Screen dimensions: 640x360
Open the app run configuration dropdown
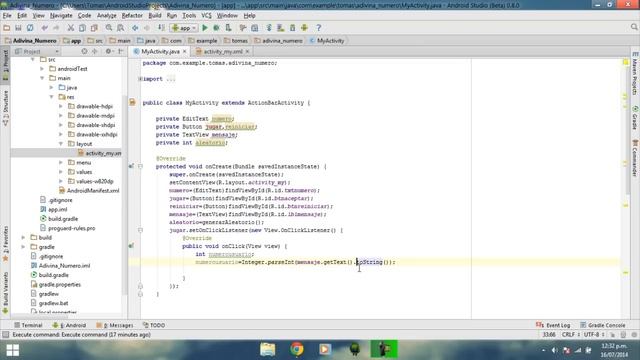click(x=184, y=28)
